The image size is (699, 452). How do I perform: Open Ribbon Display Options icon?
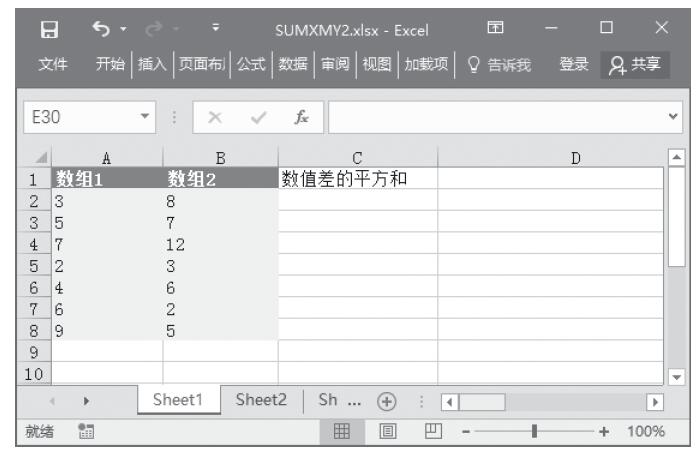tap(492, 21)
